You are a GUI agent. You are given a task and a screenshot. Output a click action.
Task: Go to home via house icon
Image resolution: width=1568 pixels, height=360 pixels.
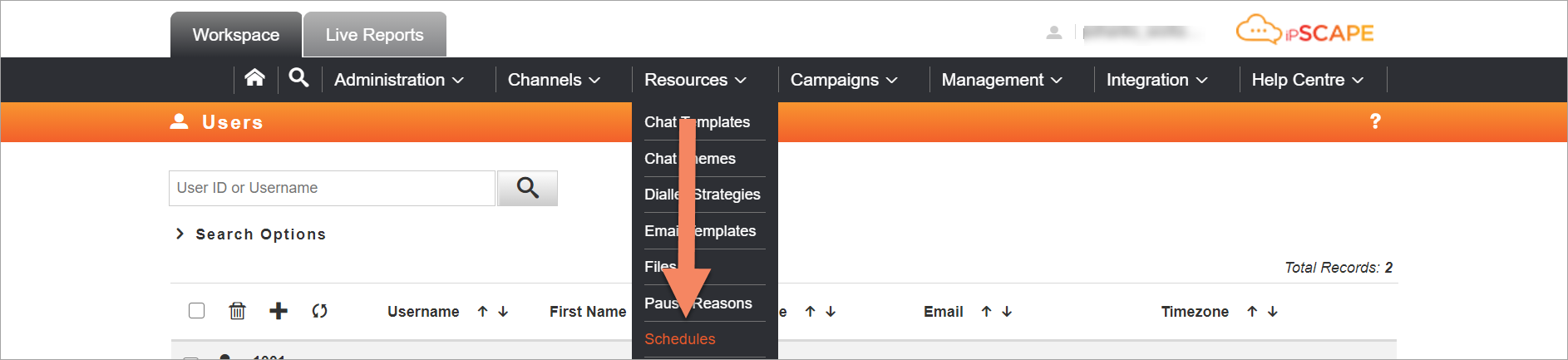tap(255, 78)
